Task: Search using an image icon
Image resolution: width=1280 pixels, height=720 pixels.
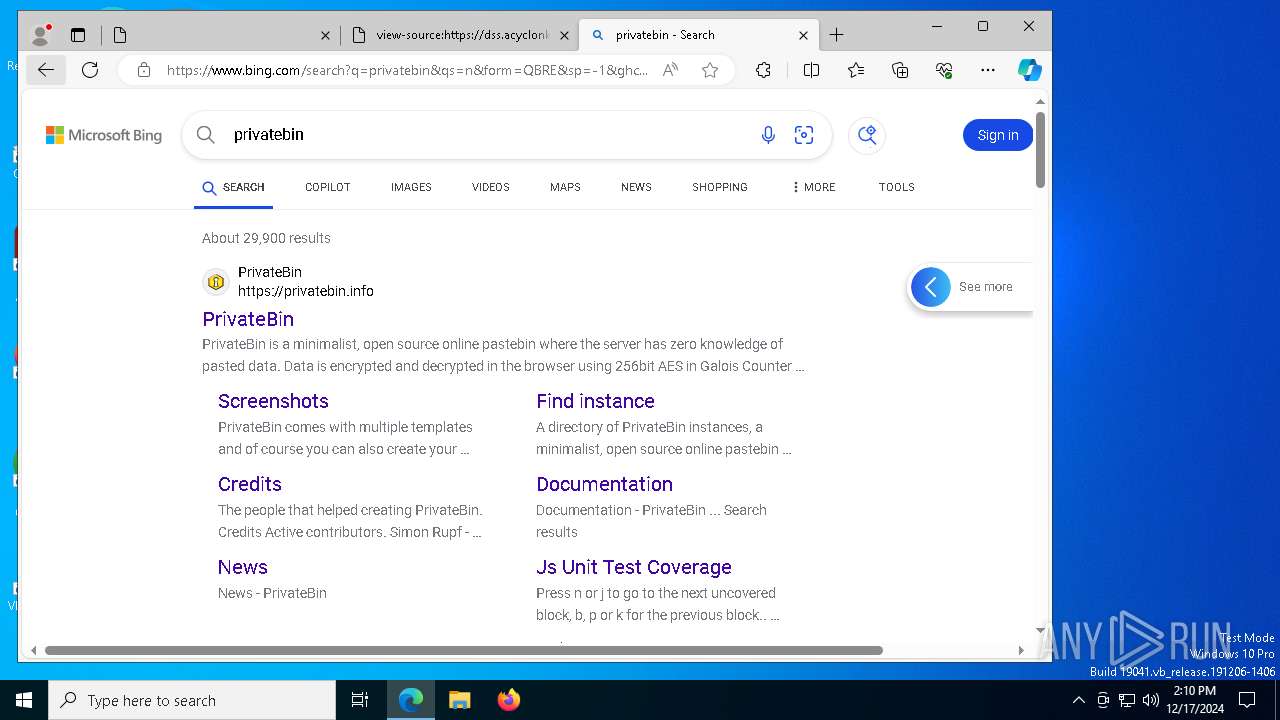Action: pos(804,135)
